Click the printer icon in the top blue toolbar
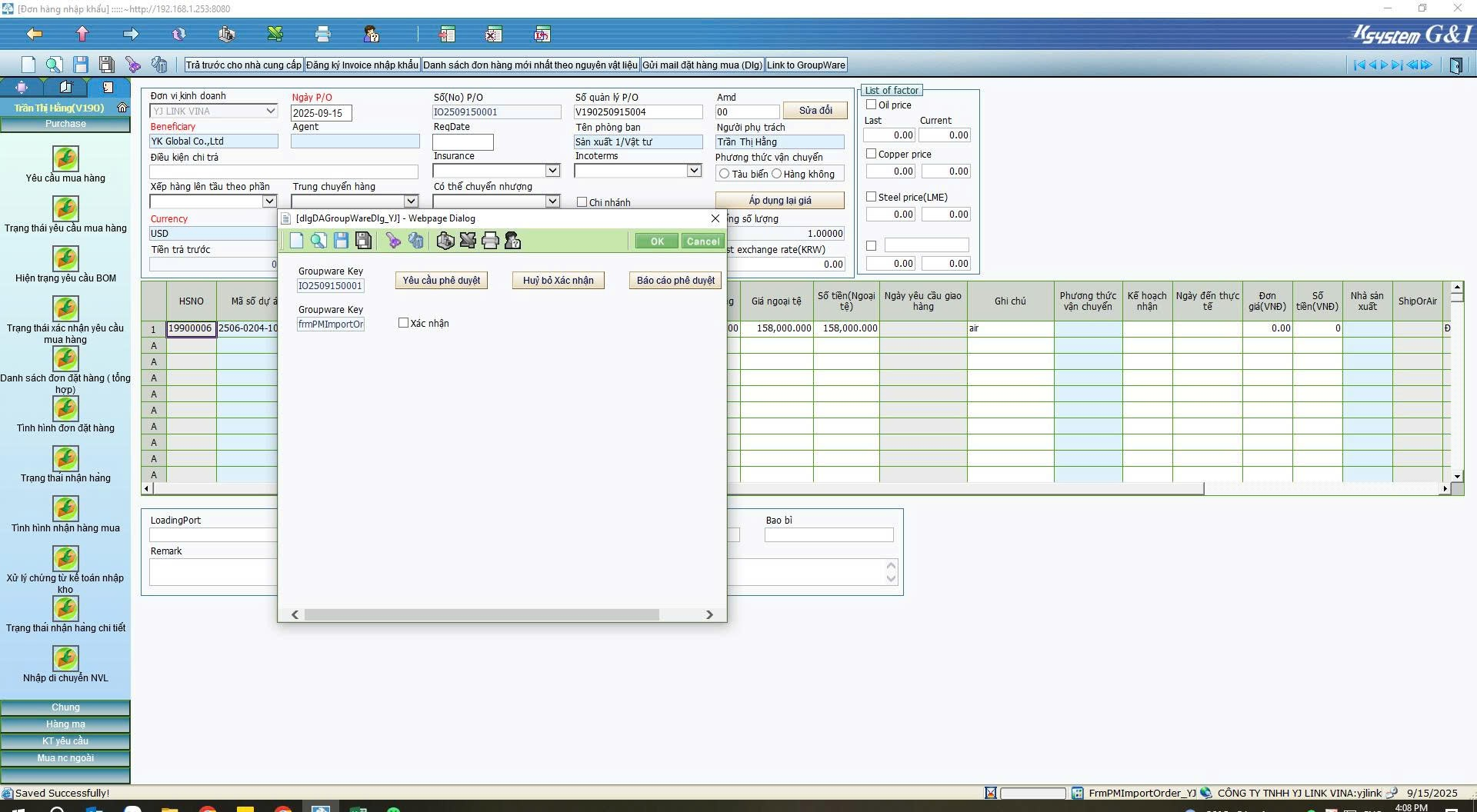The height and width of the screenshot is (812, 1477). point(323,34)
